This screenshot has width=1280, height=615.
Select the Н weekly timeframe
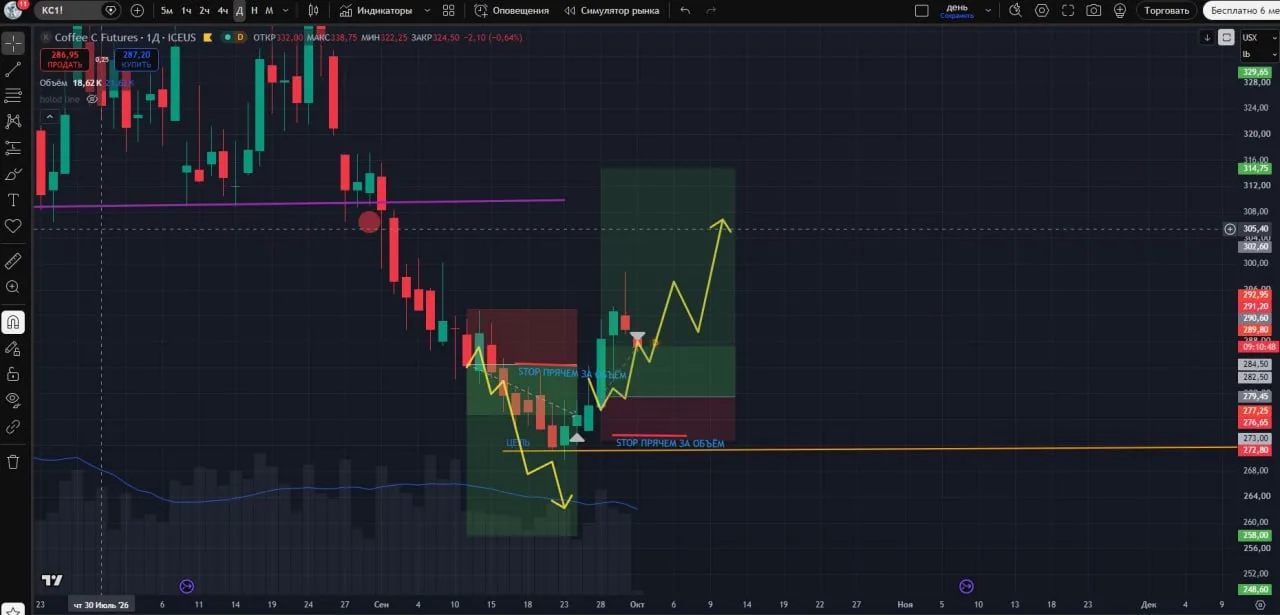coord(254,10)
